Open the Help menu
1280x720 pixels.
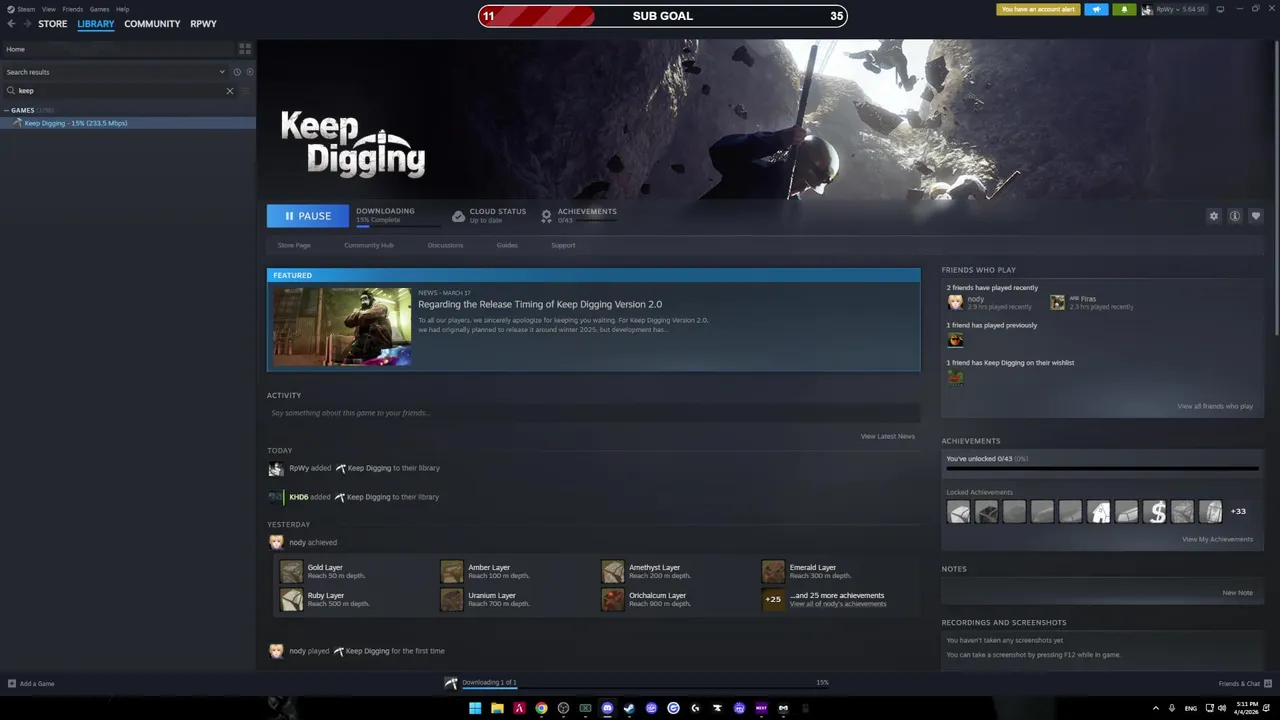(122, 9)
